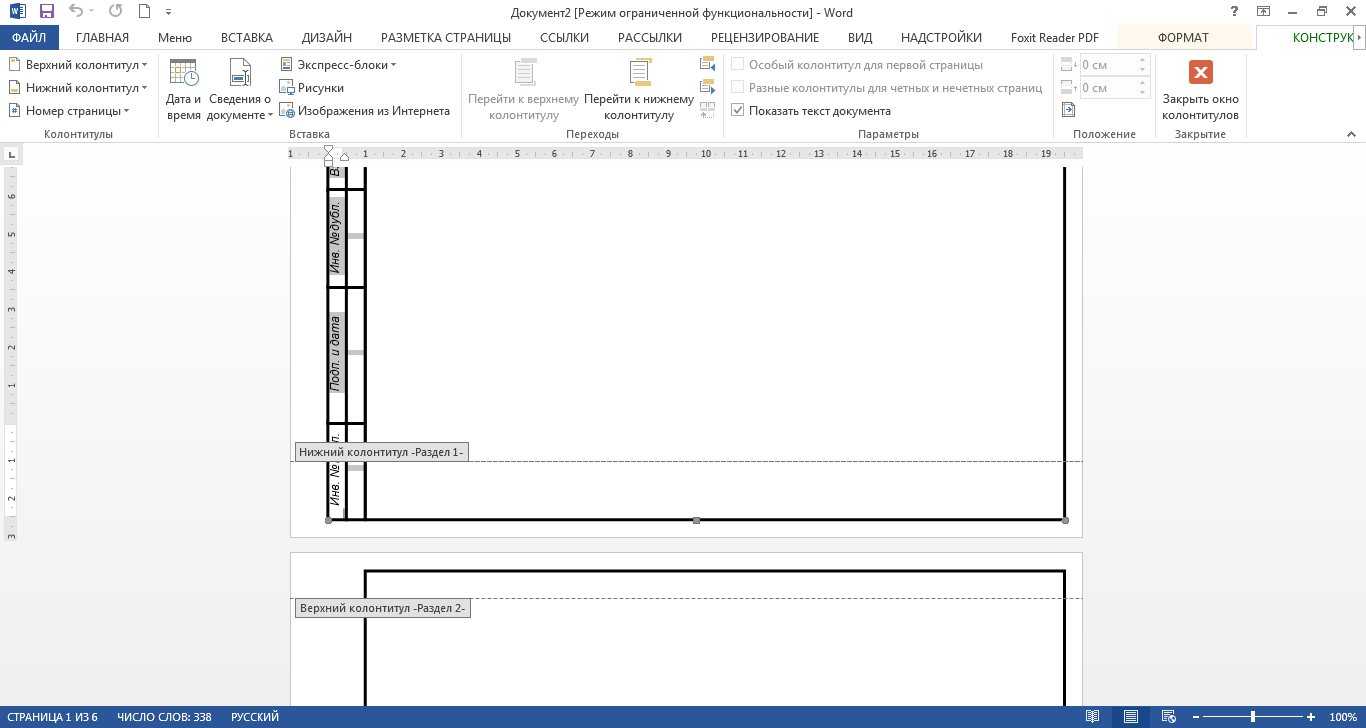Go to the next section header icon
This screenshot has height=728, width=1366.
click(x=708, y=87)
